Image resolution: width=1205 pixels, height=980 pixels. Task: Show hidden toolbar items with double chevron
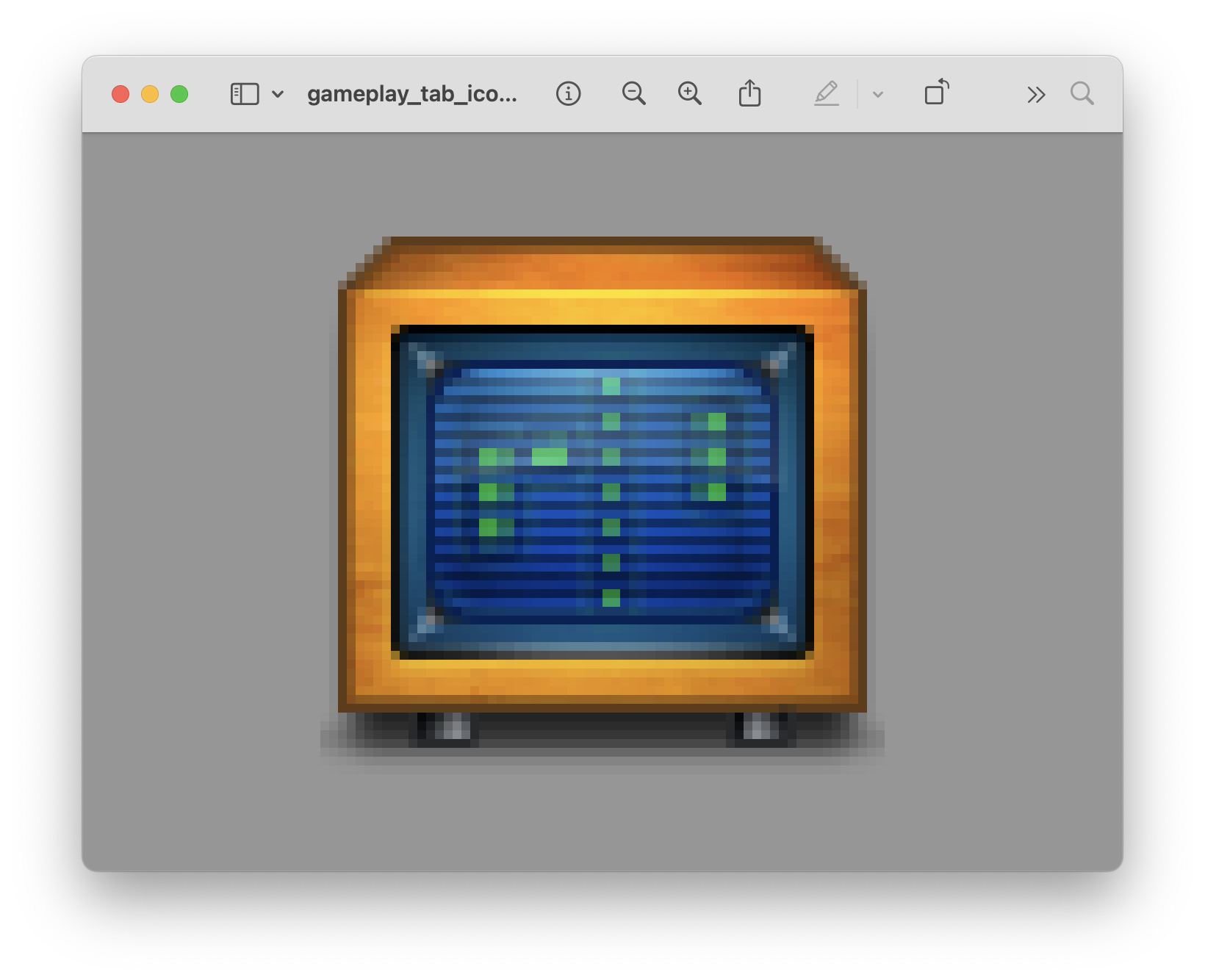point(1036,95)
